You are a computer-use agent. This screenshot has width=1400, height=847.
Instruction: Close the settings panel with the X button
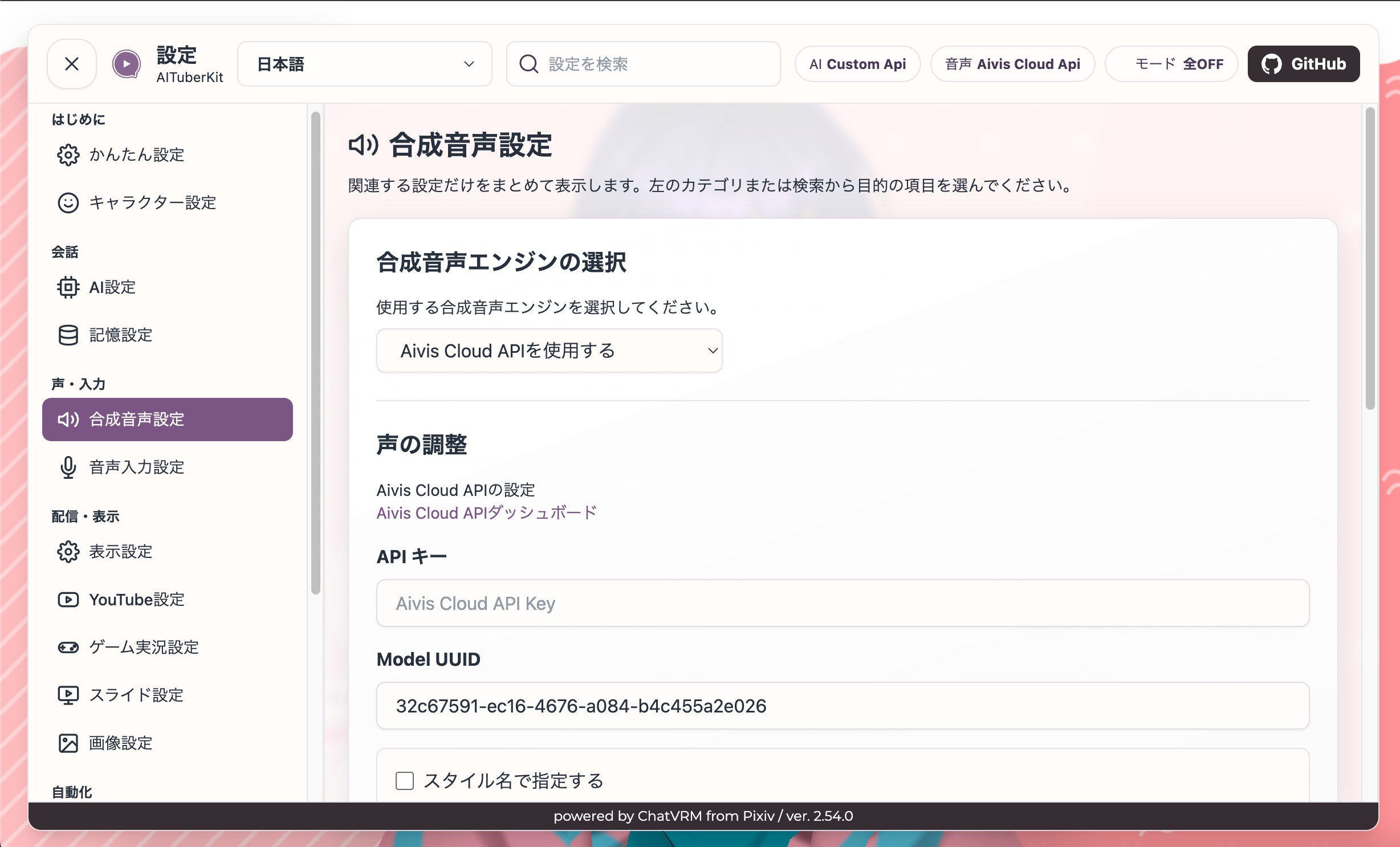coord(72,64)
